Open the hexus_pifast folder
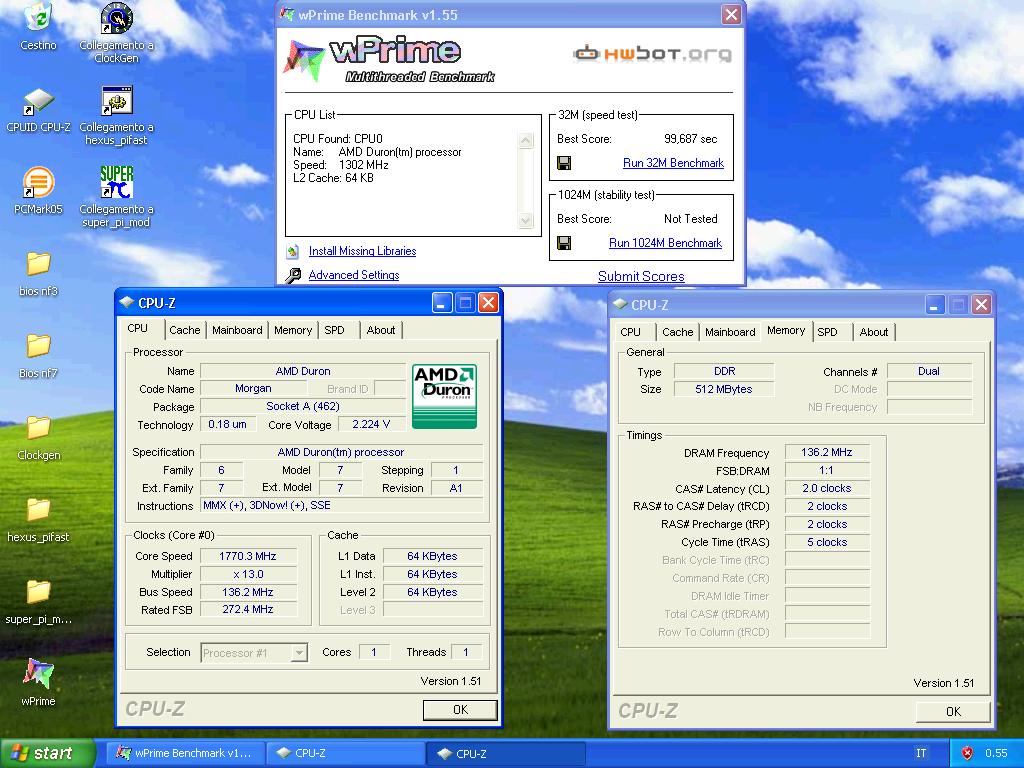Viewport: 1024px width, 768px height. (x=39, y=511)
